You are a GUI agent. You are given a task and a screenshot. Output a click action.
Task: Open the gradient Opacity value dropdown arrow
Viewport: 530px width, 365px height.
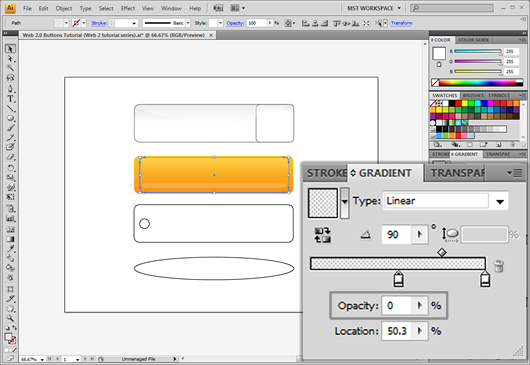point(420,306)
